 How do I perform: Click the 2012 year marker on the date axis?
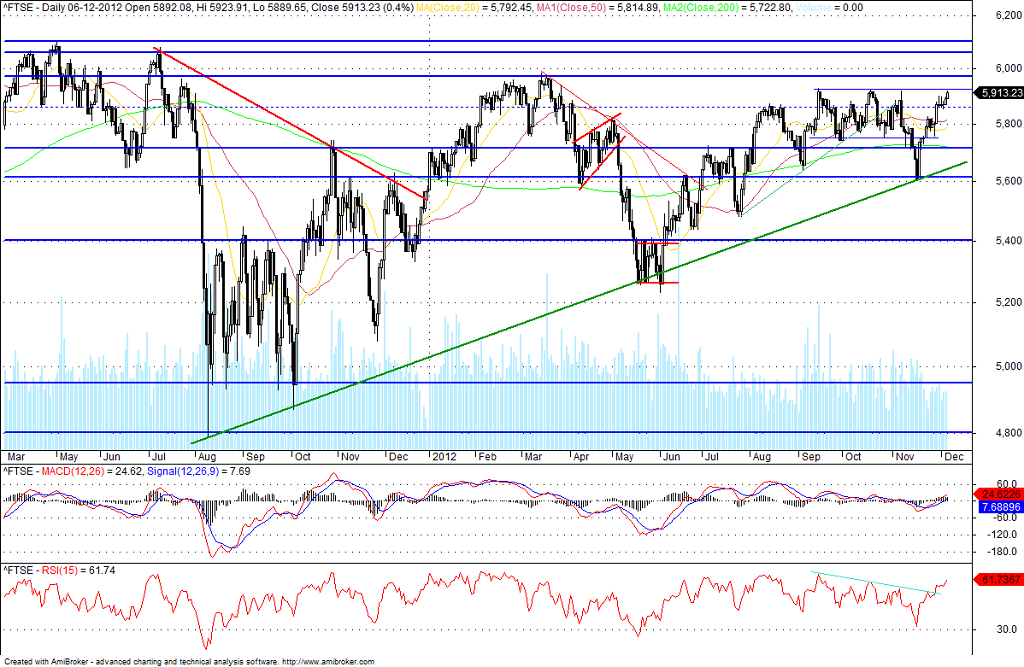coord(443,457)
